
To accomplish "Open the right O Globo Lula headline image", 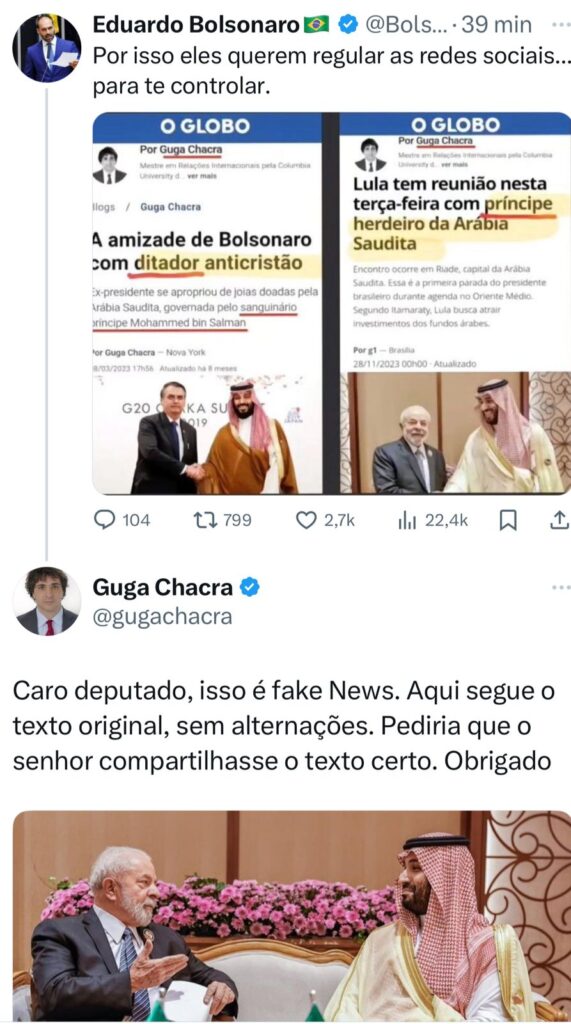I will pos(455,303).
